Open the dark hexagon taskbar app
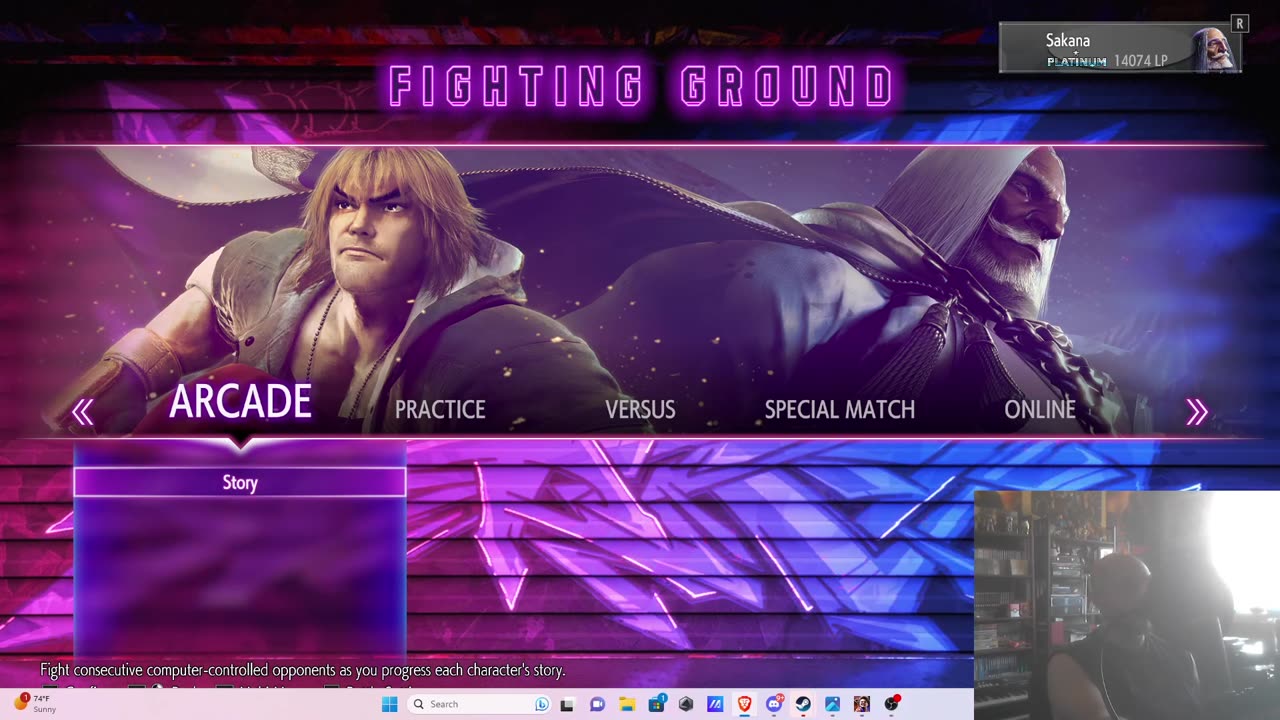 click(x=686, y=704)
